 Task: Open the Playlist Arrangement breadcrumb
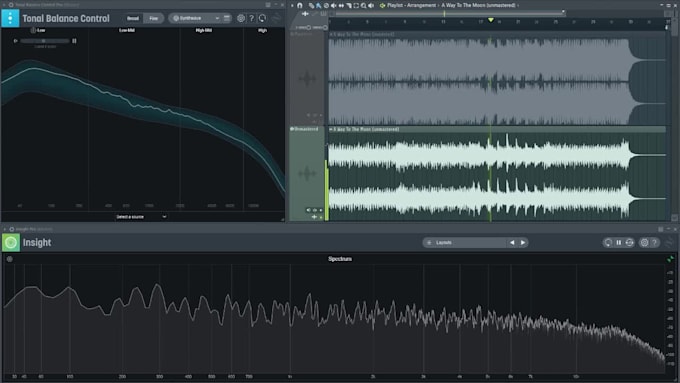pos(422,5)
